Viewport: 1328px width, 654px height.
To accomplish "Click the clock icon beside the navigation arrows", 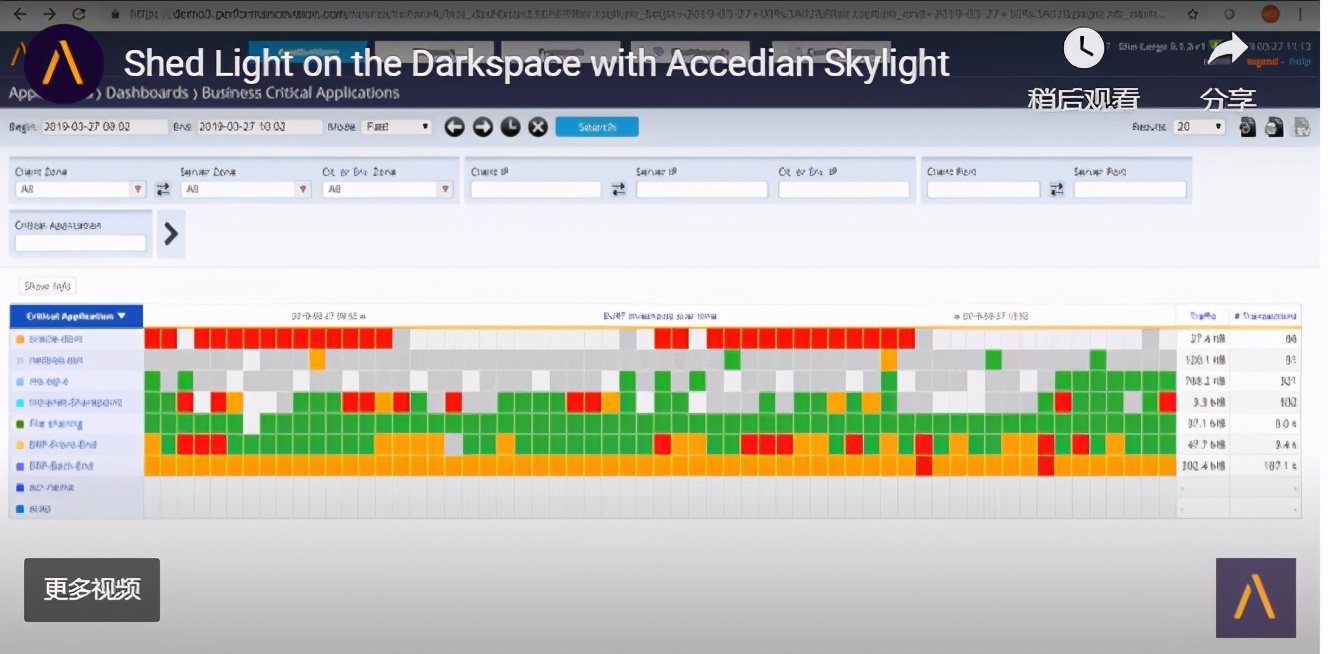I will pyautogui.click(x=510, y=127).
